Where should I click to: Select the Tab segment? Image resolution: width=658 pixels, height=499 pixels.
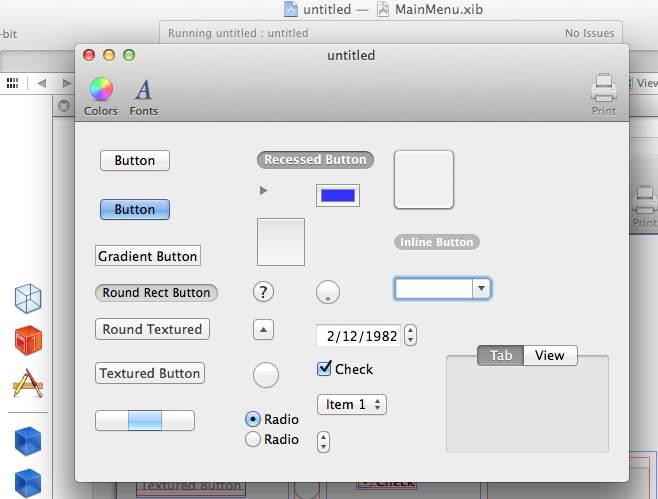501,356
